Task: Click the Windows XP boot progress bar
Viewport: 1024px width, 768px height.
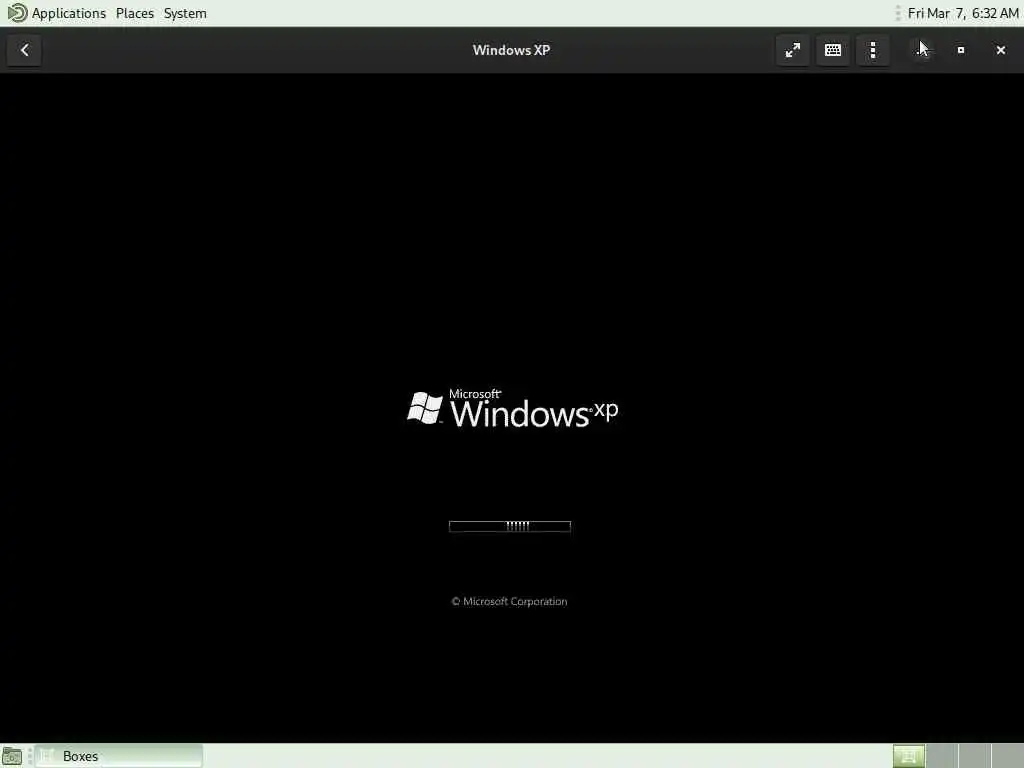Action: pos(509,526)
